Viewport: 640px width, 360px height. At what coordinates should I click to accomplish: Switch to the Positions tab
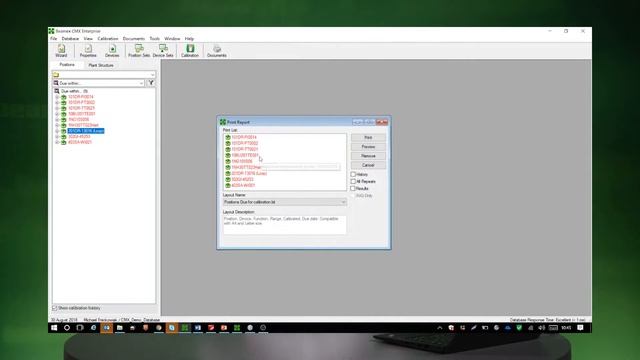pyautogui.click(x=67, y=65)
